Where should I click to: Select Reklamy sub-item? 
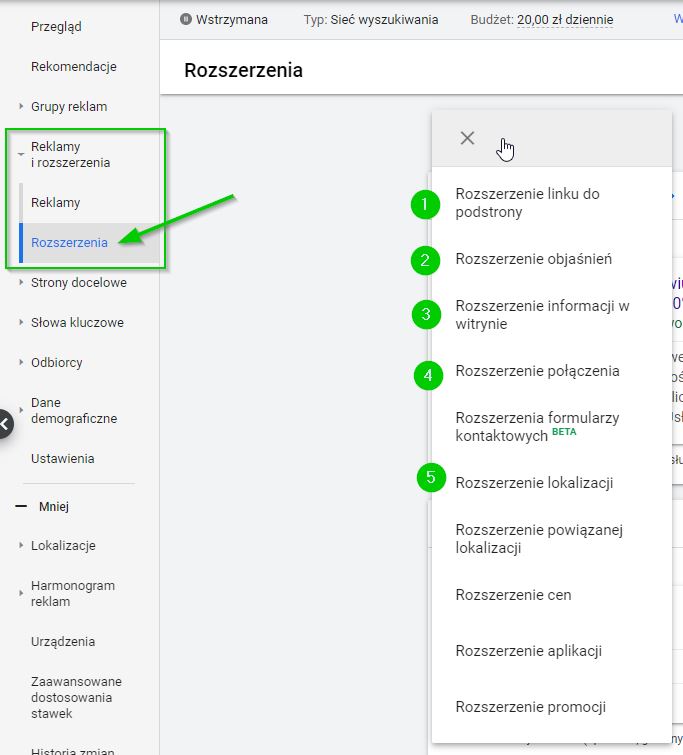[55, 203]
